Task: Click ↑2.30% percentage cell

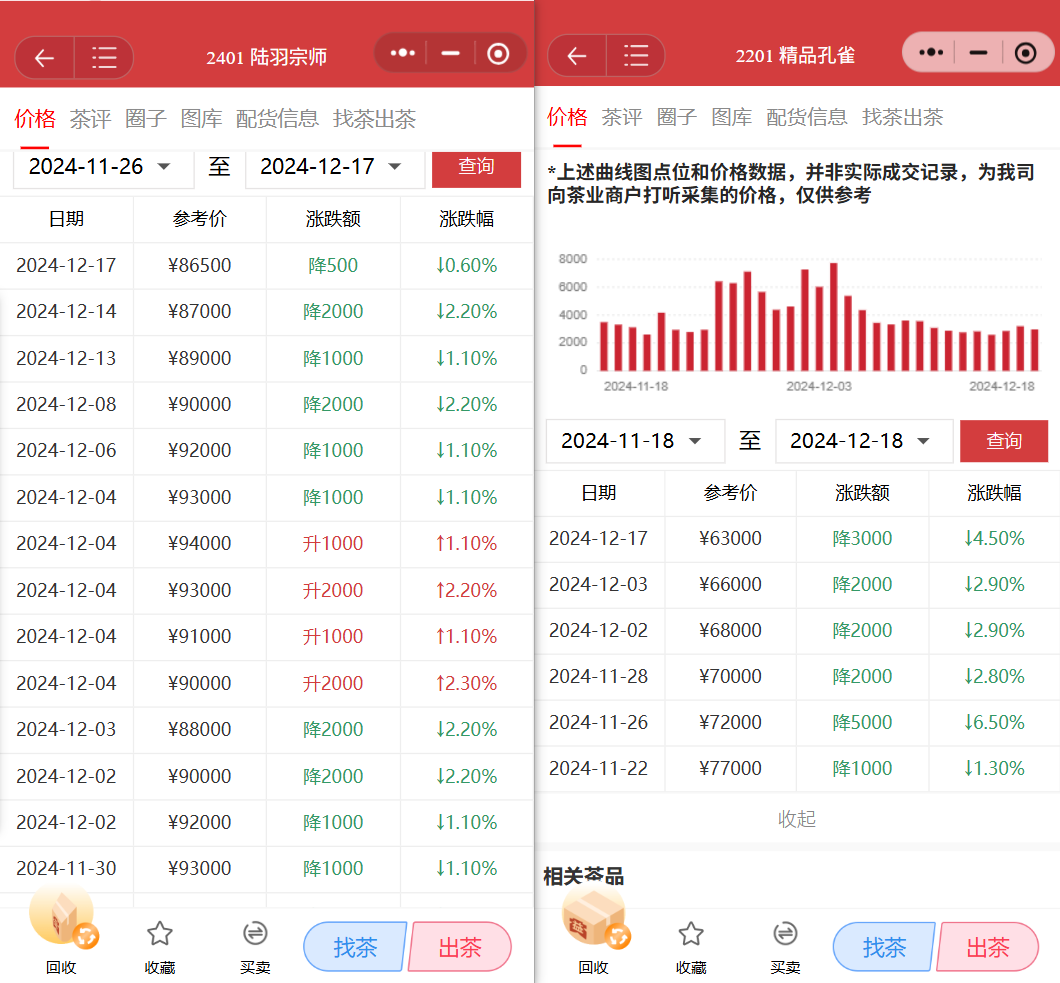Action: point(466,683)
